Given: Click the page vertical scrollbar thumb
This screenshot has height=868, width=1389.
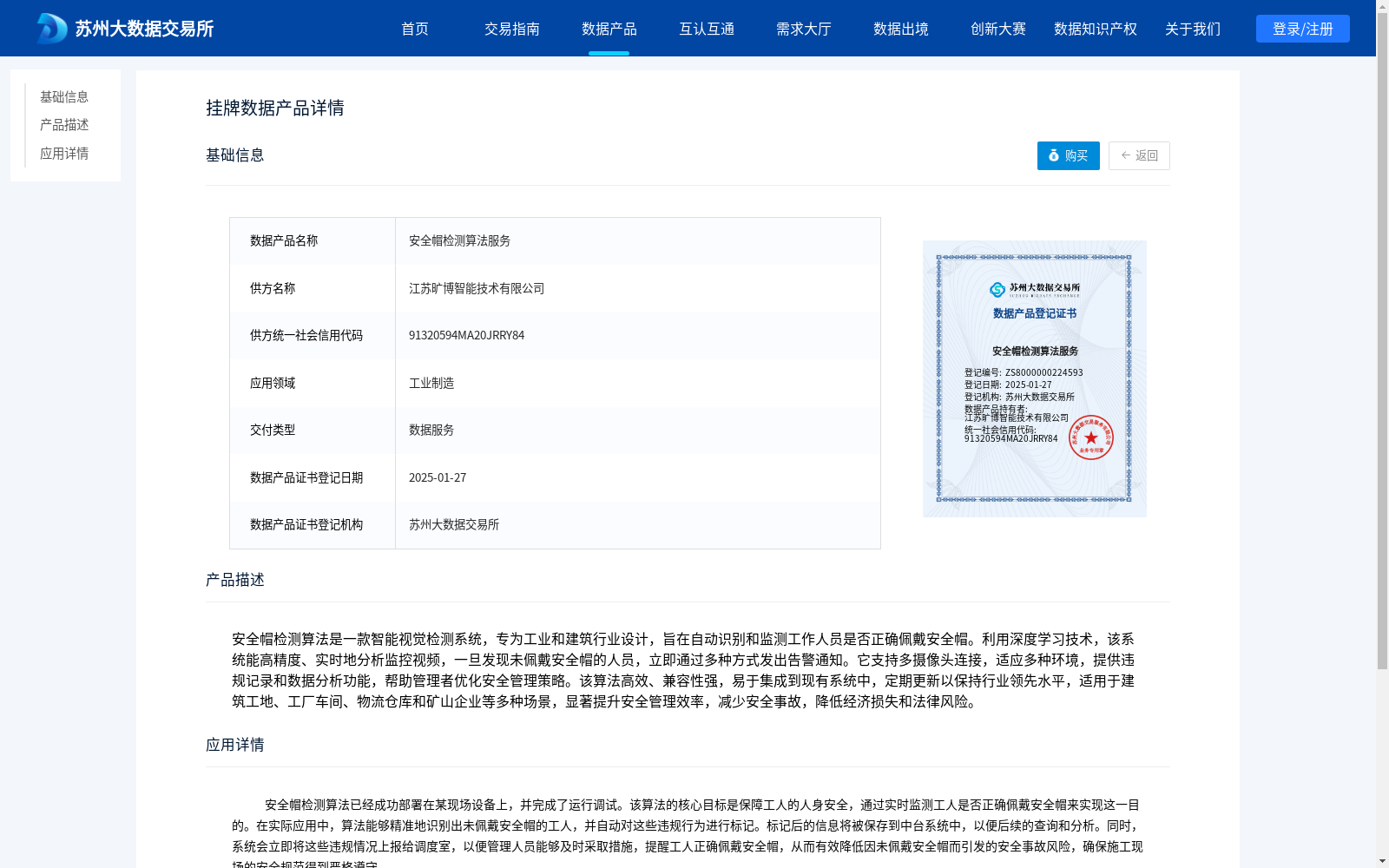Looking at the screenshot, I should 1382,342.
